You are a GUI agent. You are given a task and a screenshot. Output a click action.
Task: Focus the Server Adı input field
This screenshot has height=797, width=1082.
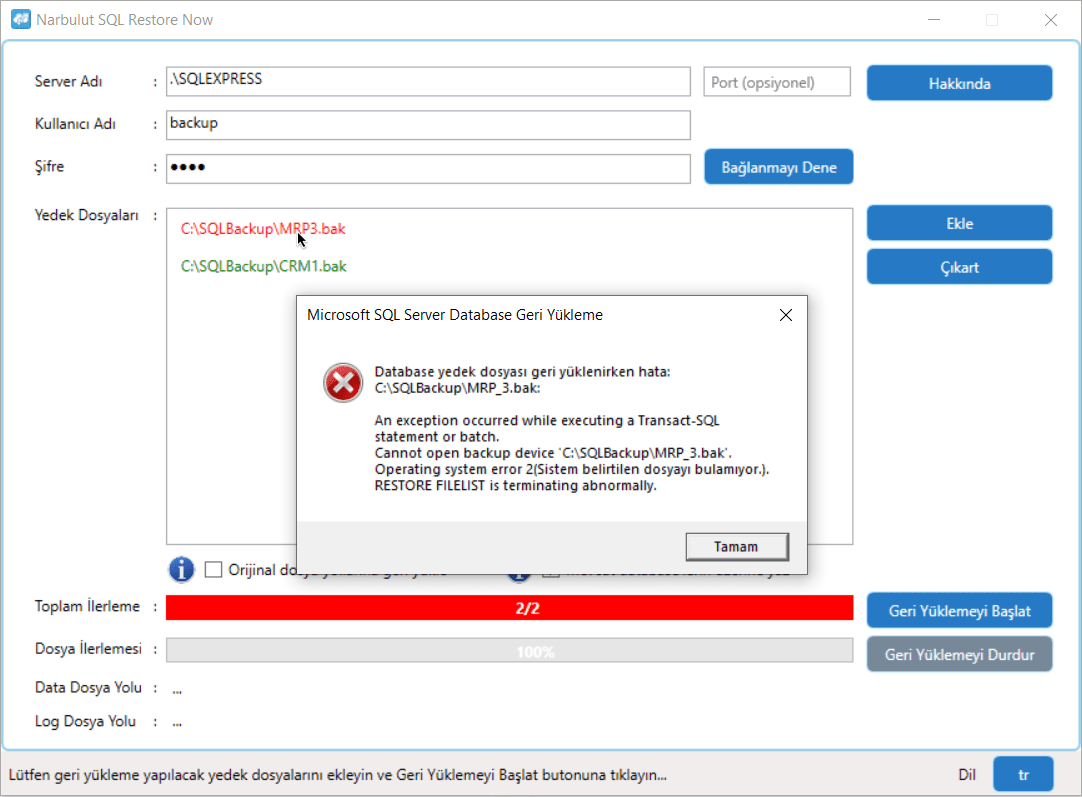click(428, 81)
